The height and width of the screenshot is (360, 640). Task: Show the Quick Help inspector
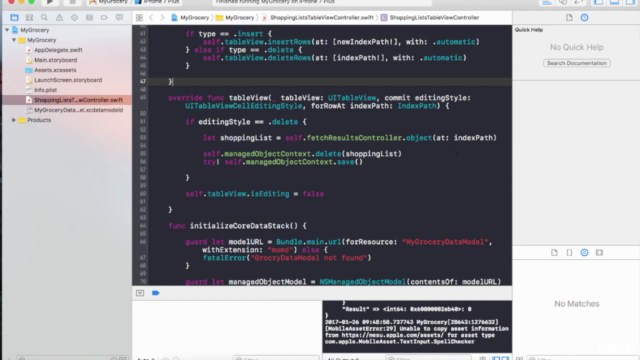coord(584,18)
